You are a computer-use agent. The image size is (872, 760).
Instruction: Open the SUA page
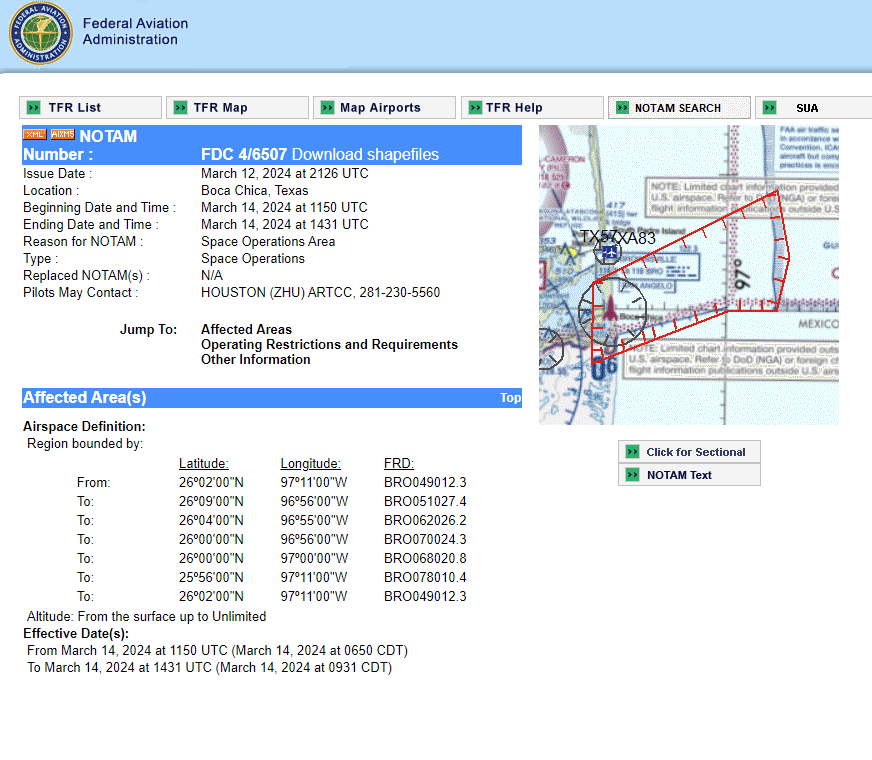(814, 107)
